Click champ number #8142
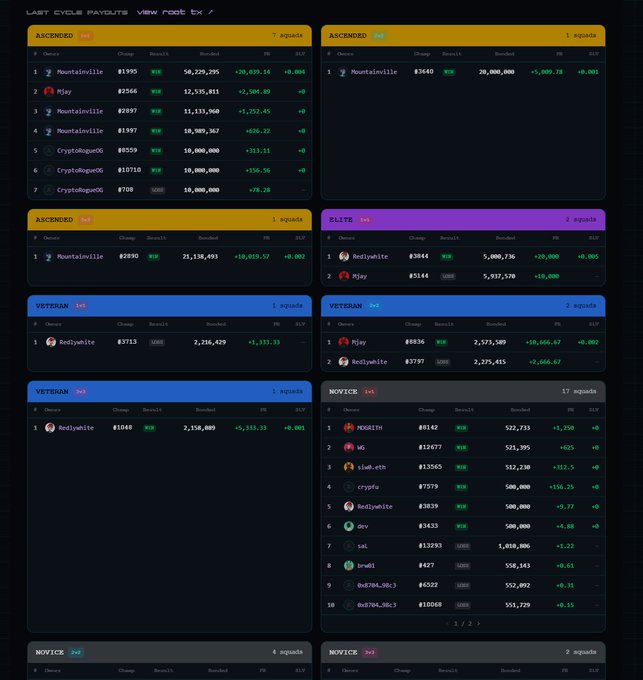 pyautogui.click(x=428, y=428)
